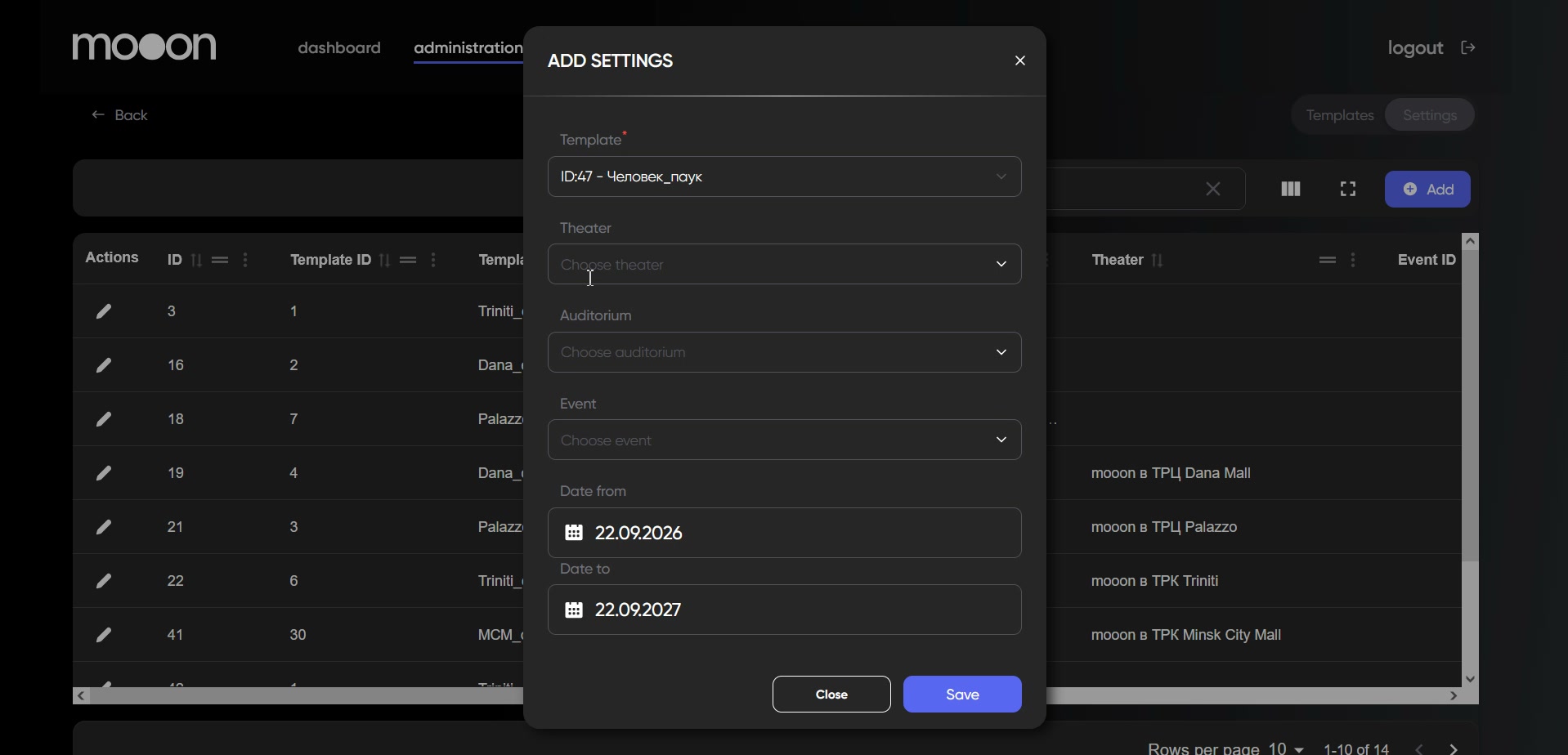Click the logout arrow icon
Image resolution: width=1568 pixels, height=755 pixels.
(1468, 47)
